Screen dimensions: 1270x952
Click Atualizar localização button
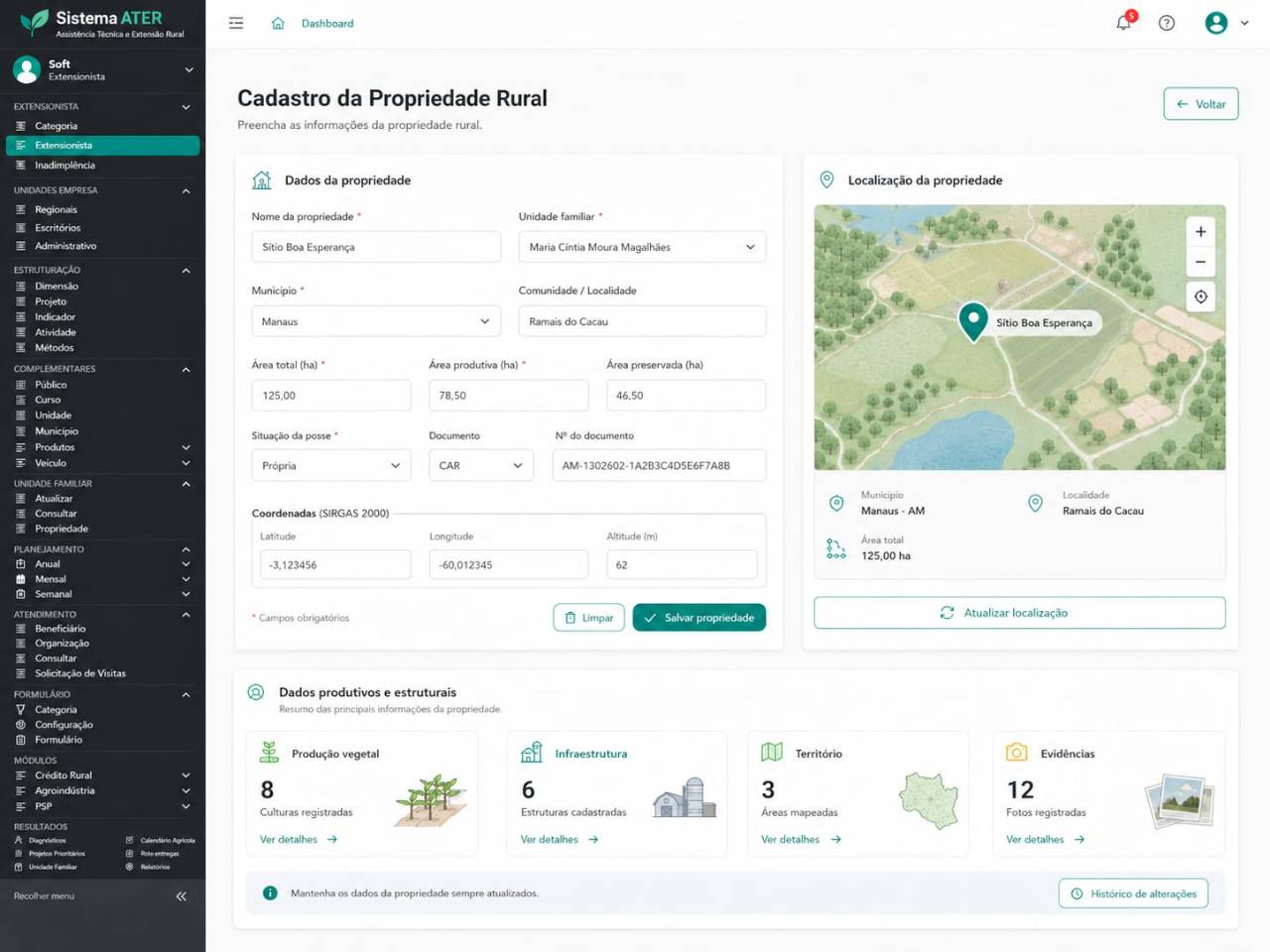(x=1019, y=613)
